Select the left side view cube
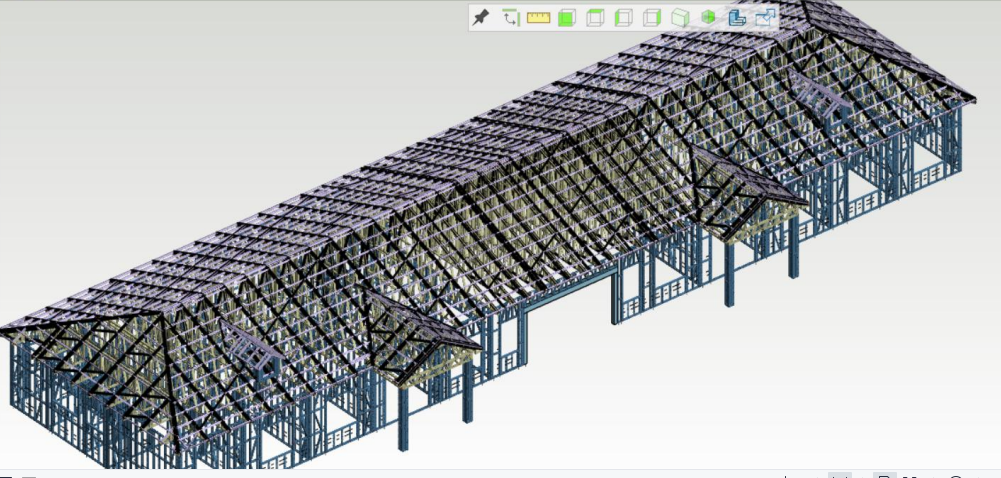This screenshot has width=1001, height=478. pyautogui.click(x=623, y=18)
